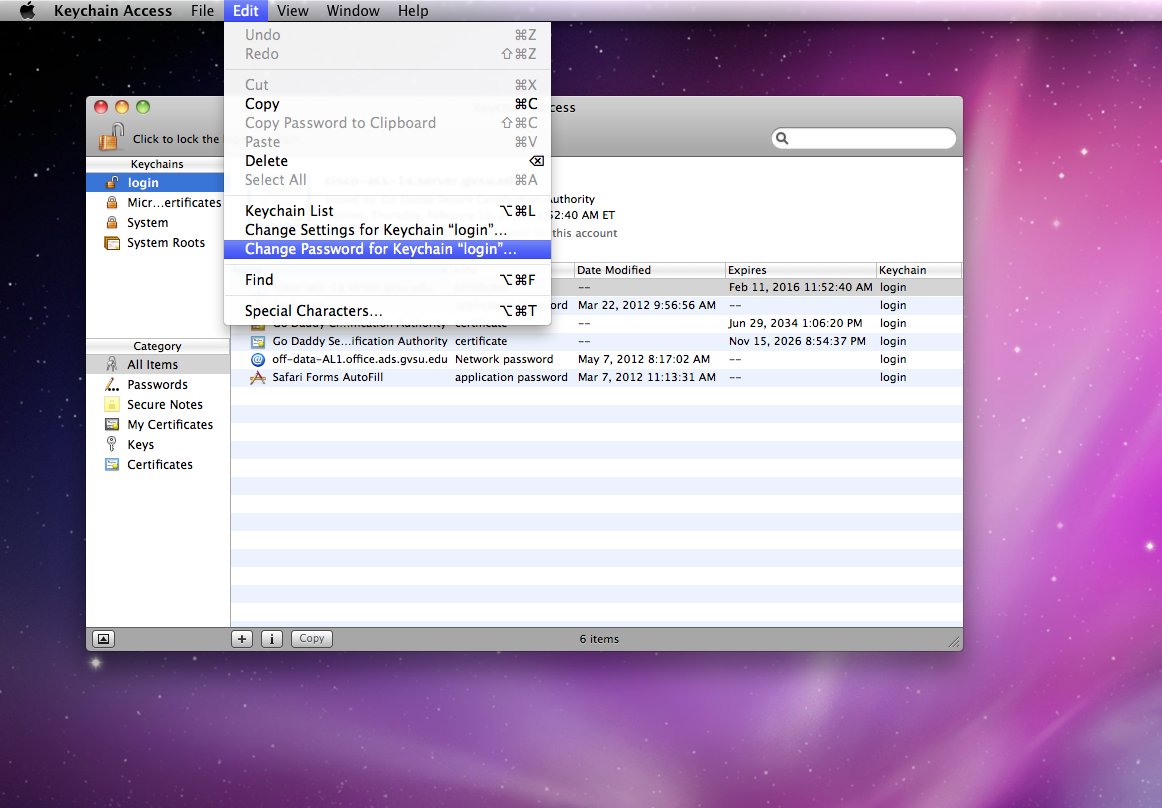
Task: Open the Window menu
Action: [x=353, y=11]
